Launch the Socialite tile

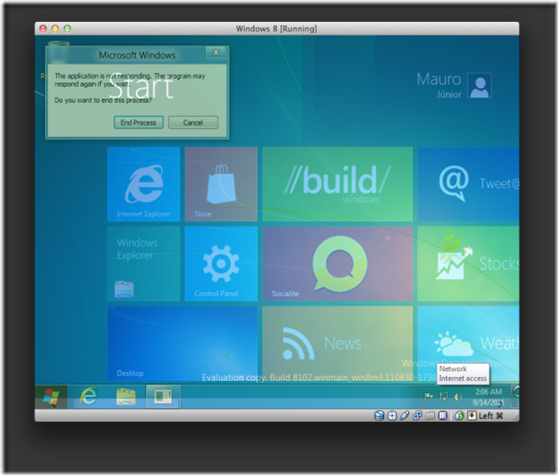pyautogui.click(x=337, y=264)
